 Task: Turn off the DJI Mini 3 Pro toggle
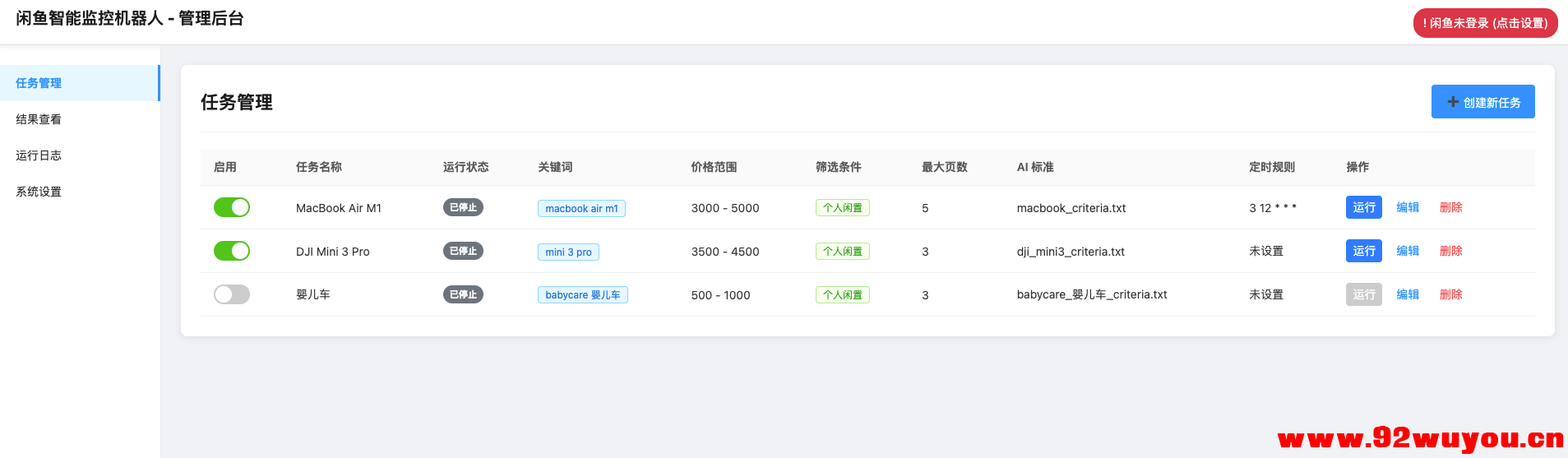[231, 251]
